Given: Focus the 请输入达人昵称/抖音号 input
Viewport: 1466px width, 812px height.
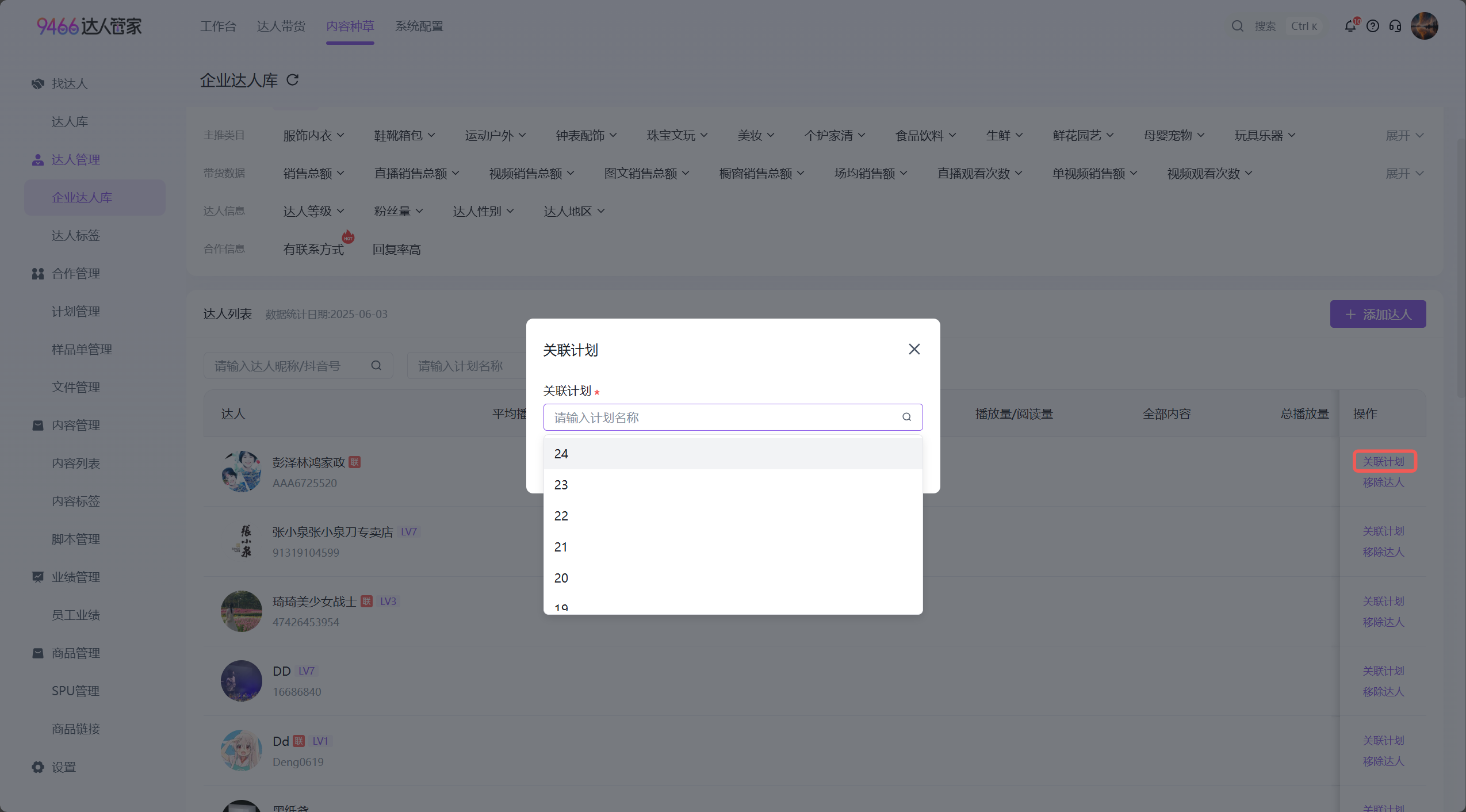Looking at the screenshot, I should coord(298,365).
